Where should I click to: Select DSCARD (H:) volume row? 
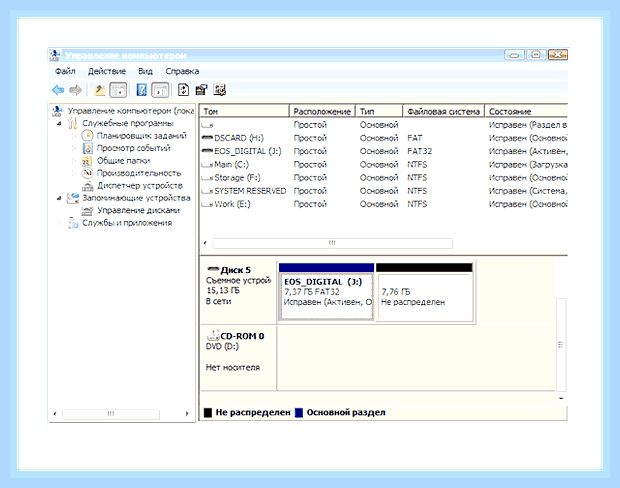(384, 138)
